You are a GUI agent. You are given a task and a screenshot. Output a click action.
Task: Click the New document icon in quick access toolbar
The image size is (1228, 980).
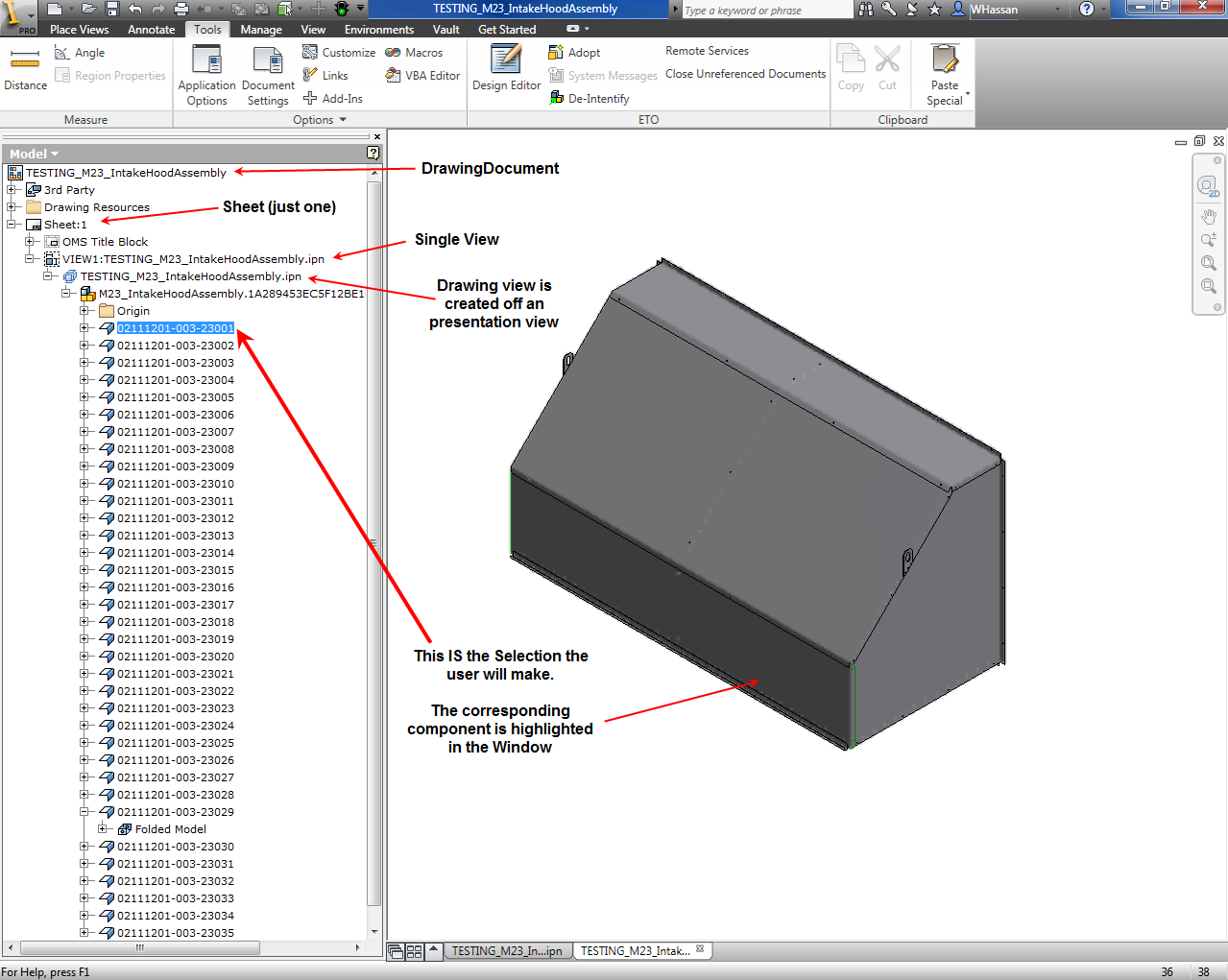55,9
